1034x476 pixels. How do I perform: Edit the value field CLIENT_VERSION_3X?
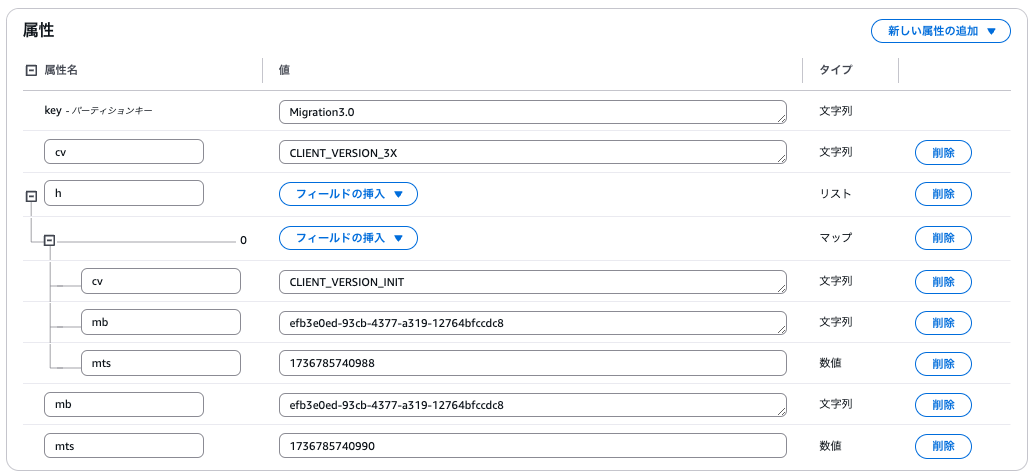tap(533, 152)
